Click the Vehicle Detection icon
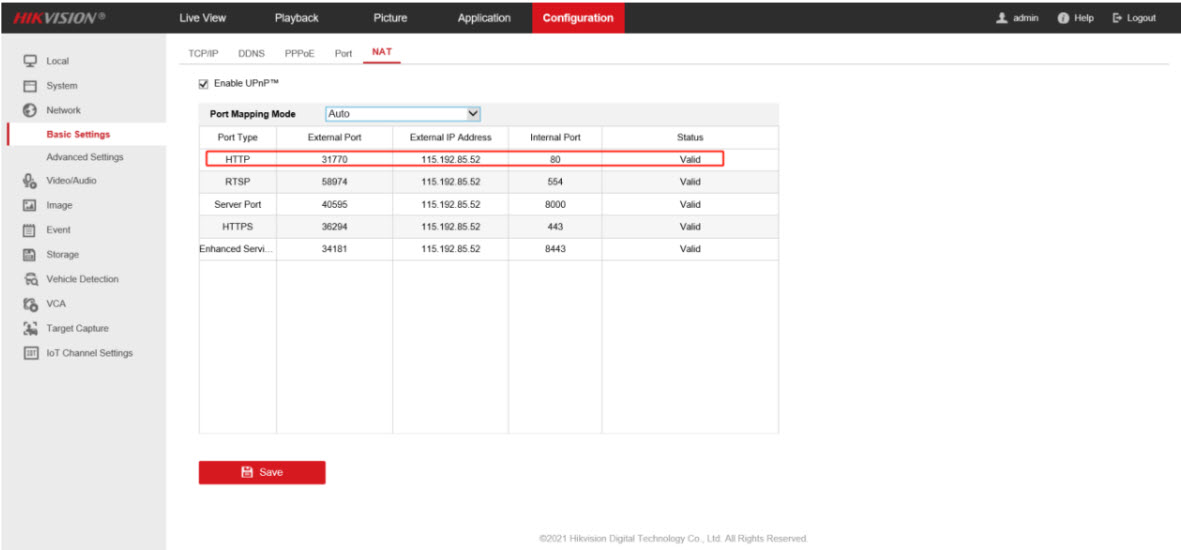 click(30, 279)
